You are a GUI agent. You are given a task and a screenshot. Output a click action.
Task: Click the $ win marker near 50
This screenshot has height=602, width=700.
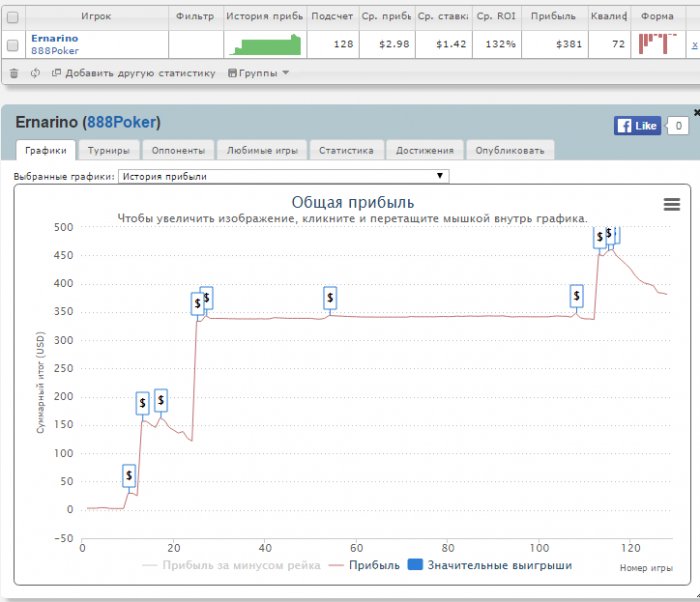pos(129,476)
